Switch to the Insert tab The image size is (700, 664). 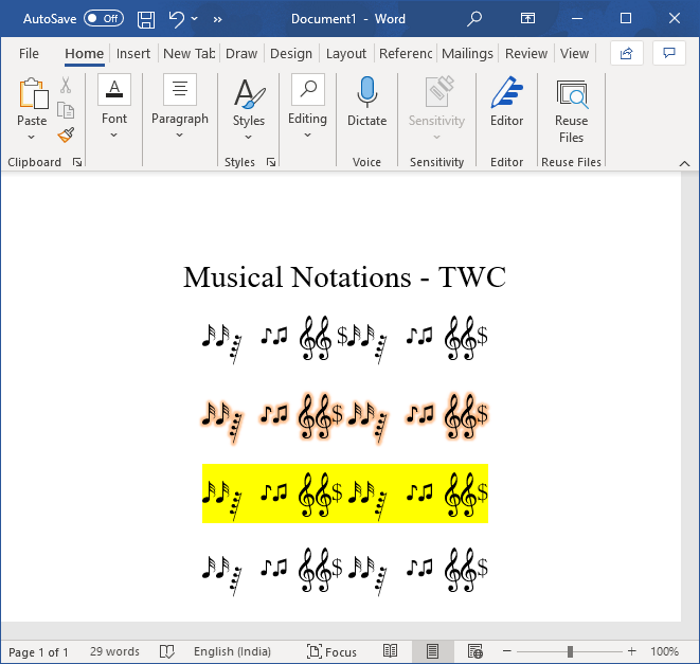(x=133, y=54)
